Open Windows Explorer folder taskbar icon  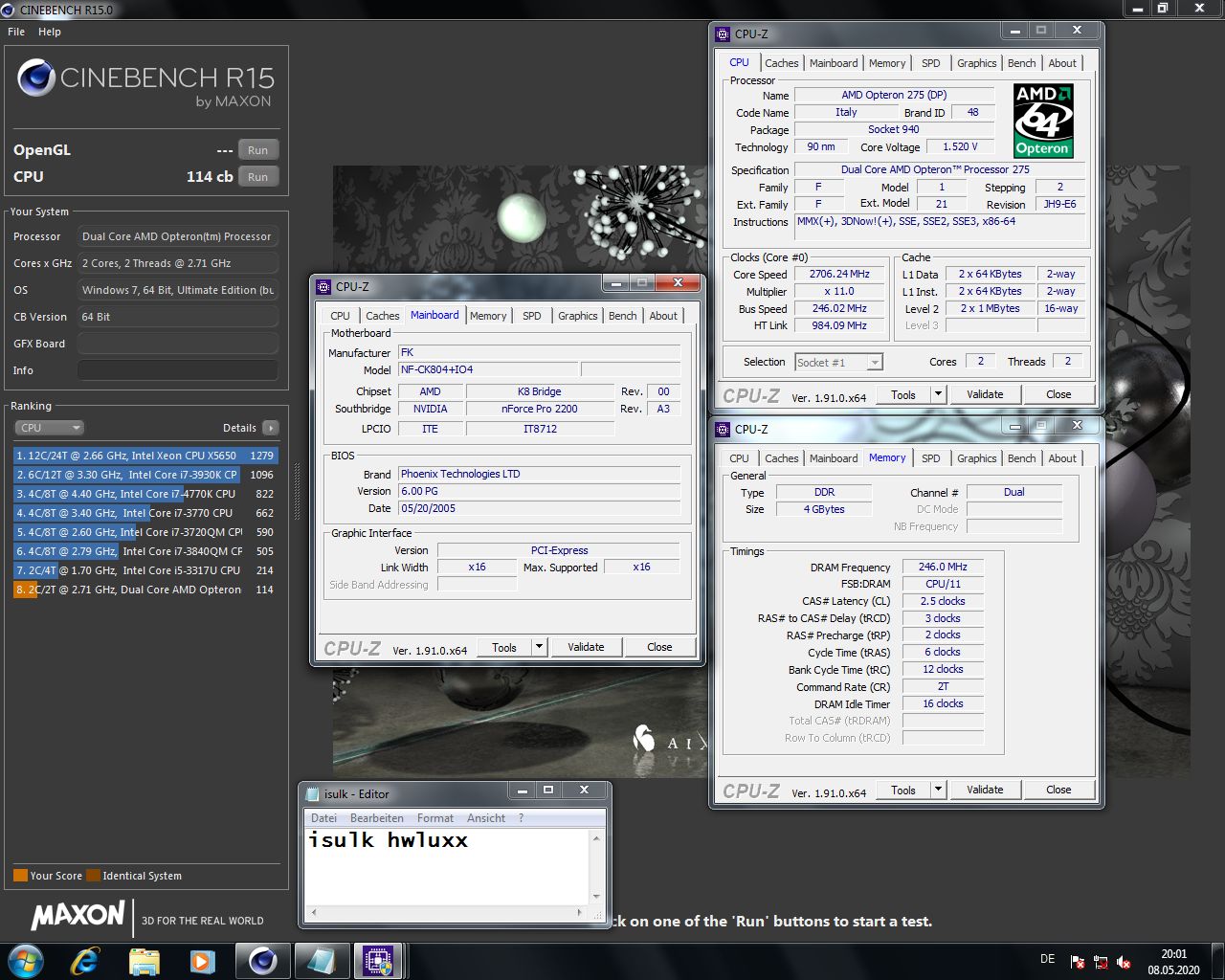pyautogui.click(x=144, y=960)
